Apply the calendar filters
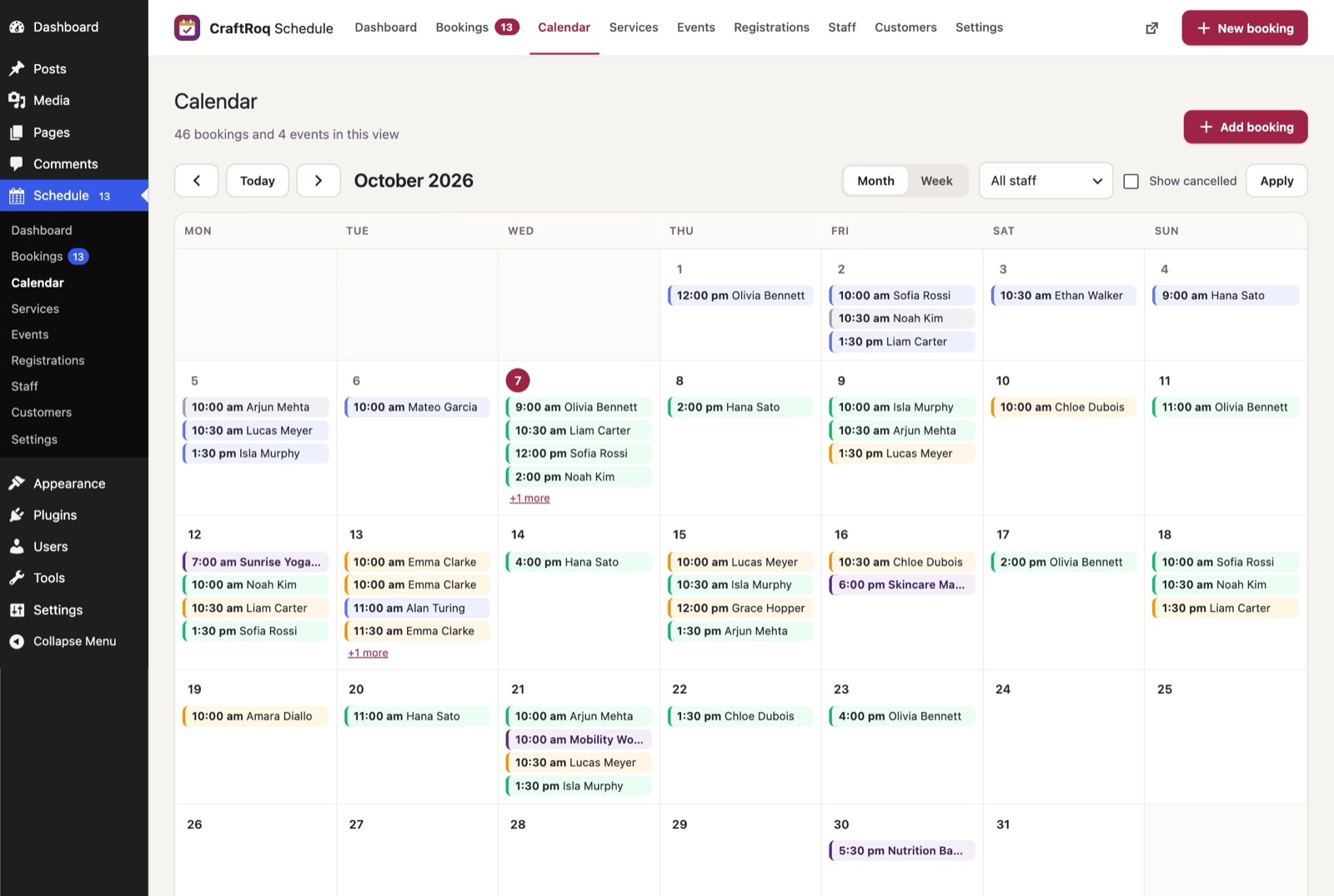Screen dimensions: 1334x896 point(1276,181)
